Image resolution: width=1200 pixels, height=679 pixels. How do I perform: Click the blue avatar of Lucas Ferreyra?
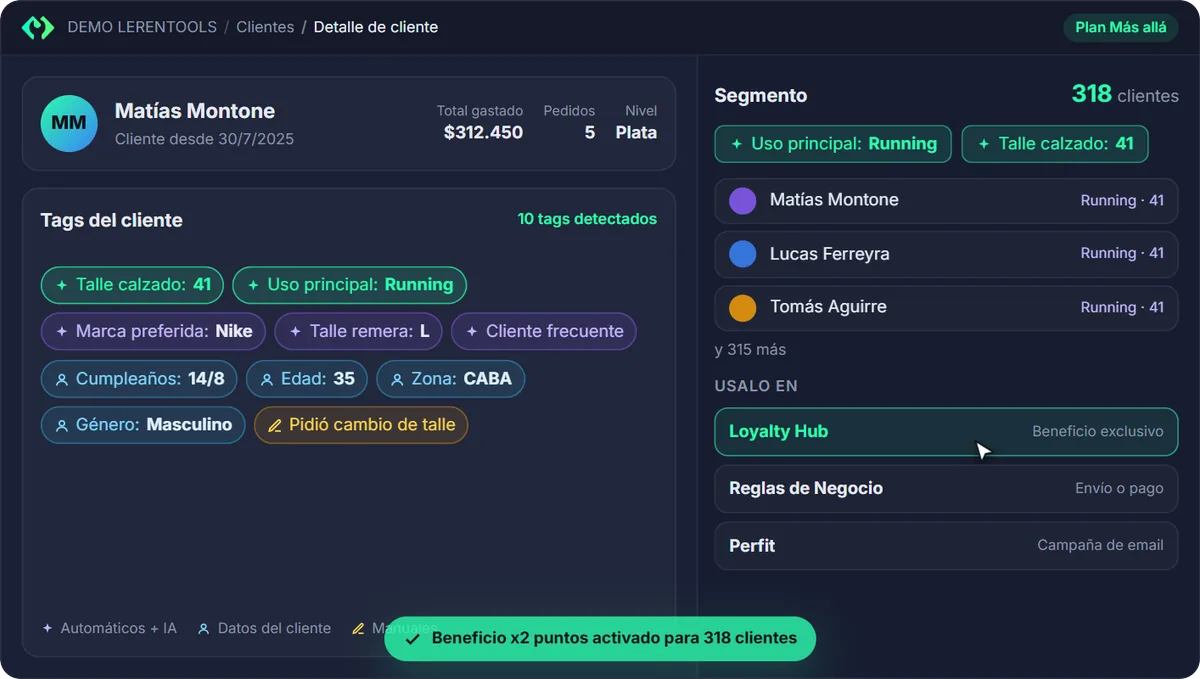743,254
